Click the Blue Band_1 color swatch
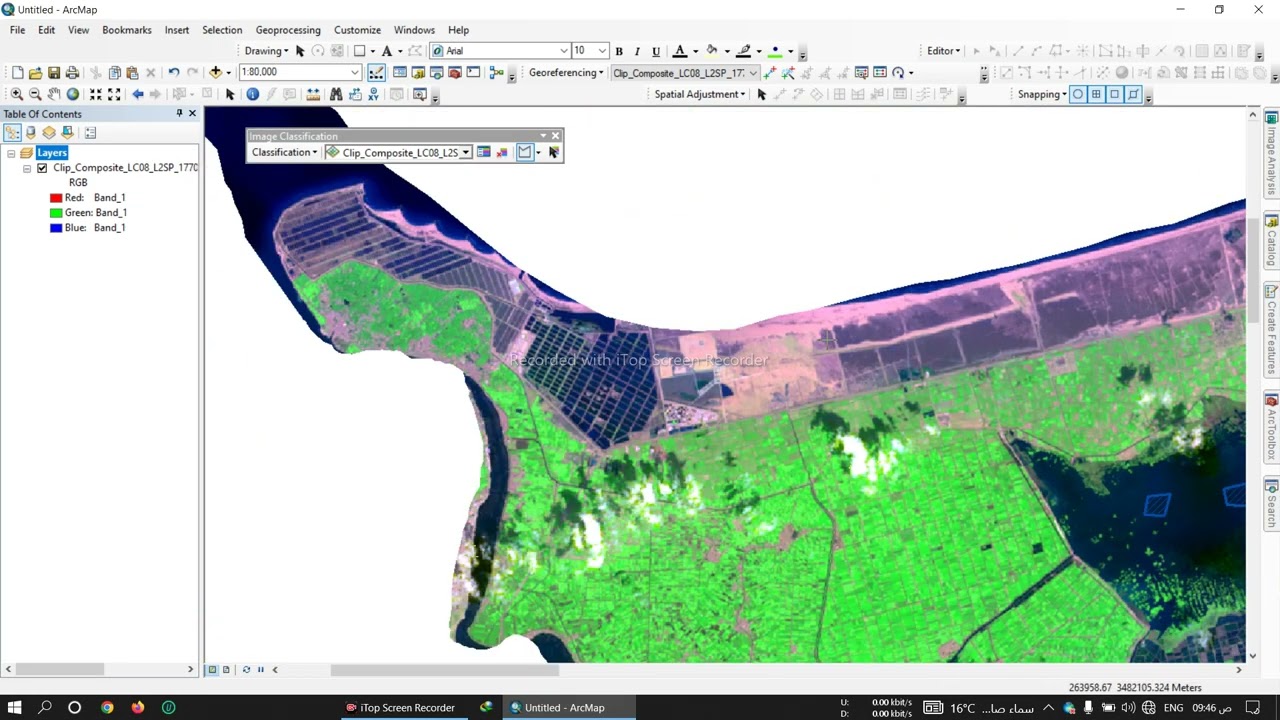The image size is (1280, 720). (x=56, y=228)
